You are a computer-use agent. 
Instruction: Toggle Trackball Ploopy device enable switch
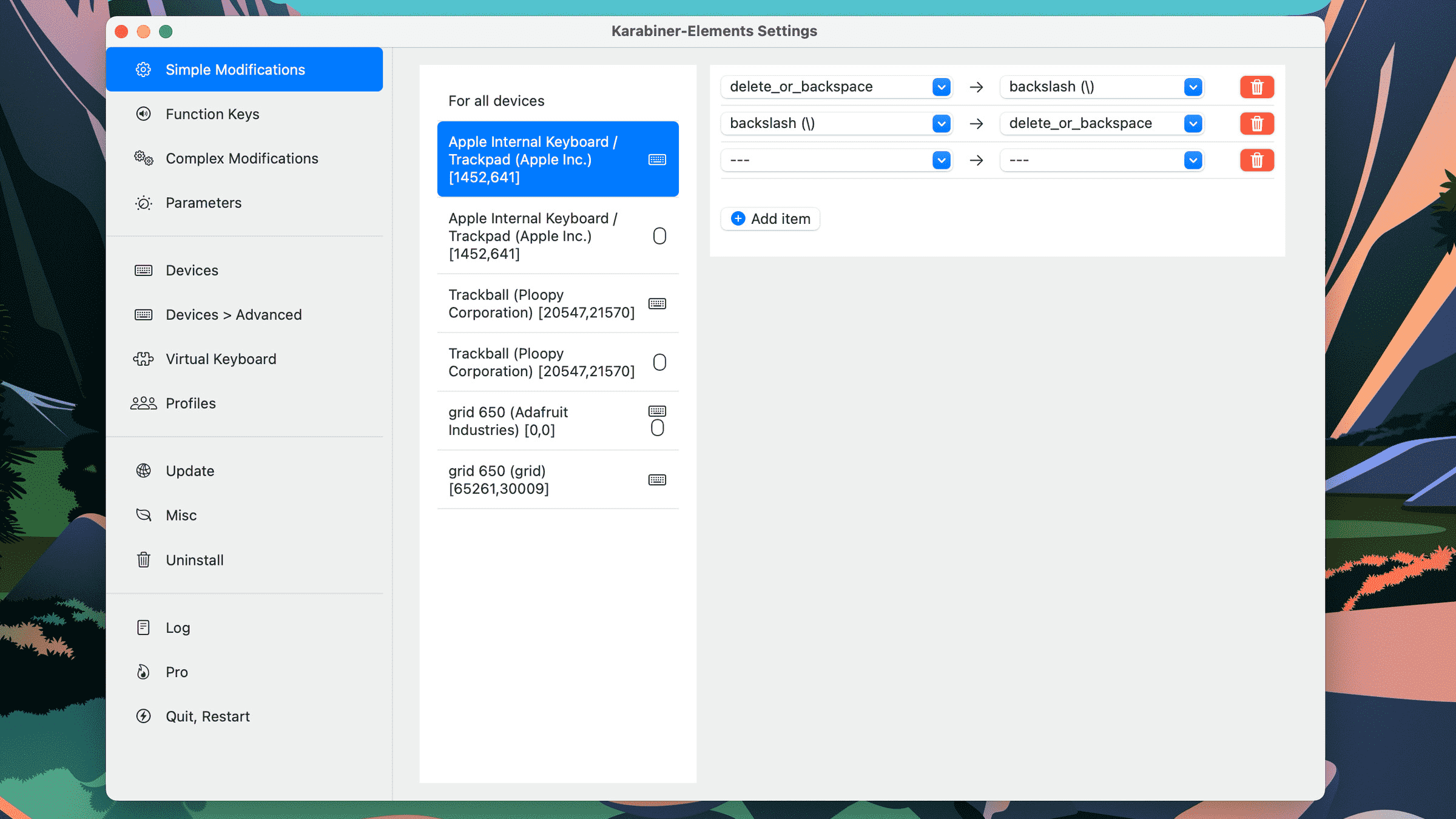click(658, 362)
